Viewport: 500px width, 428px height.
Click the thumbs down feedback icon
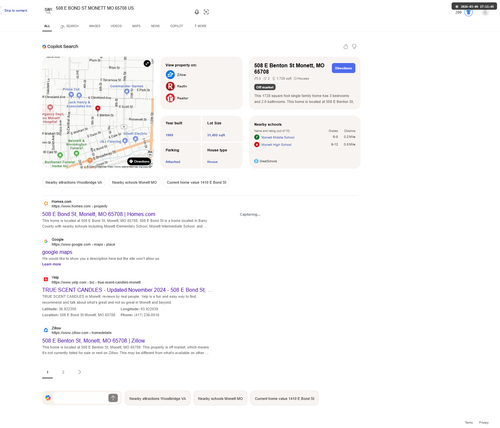[x=354, y=47]
